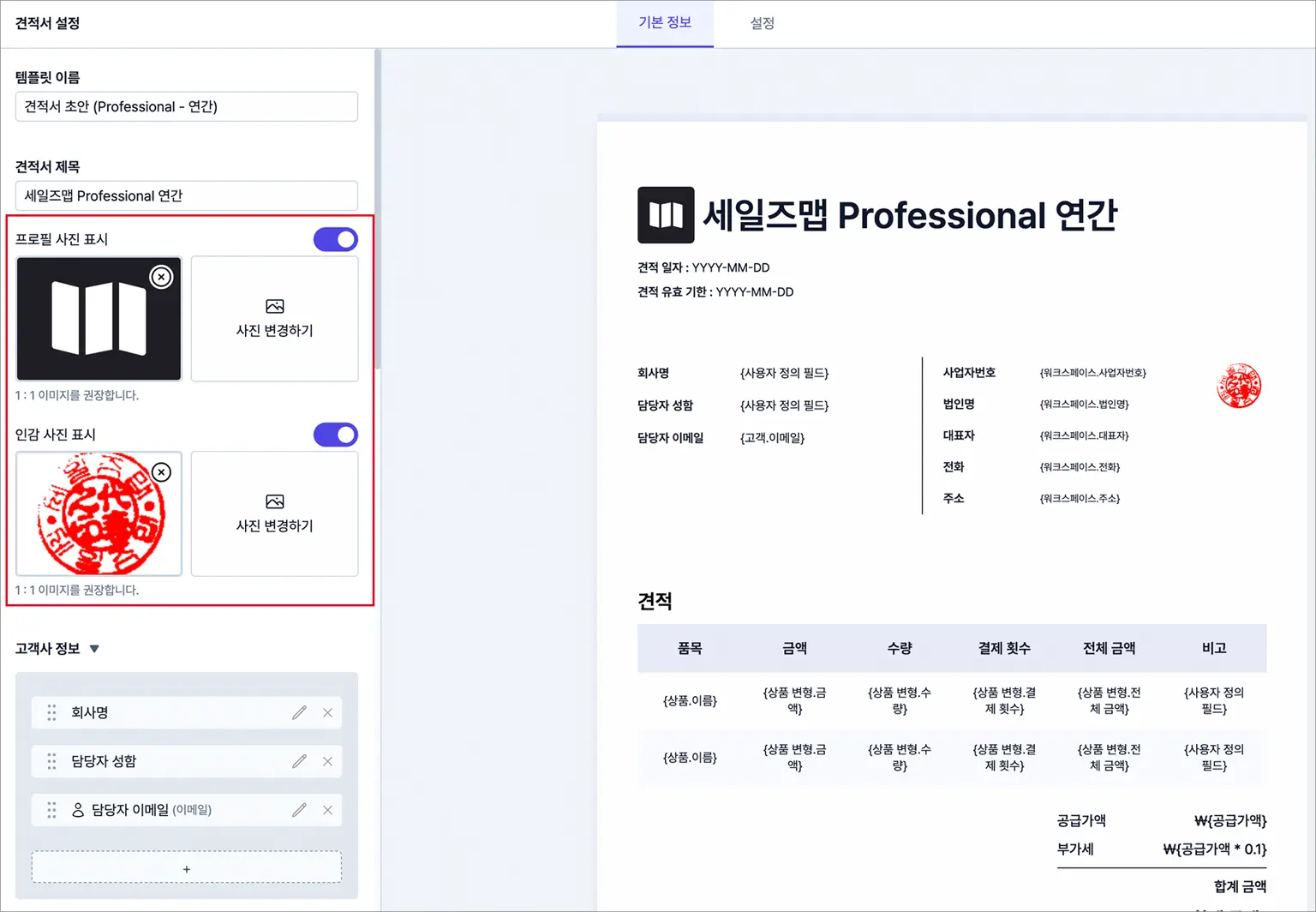This screenshot has height=912, width=1316.
Task: Grab the drag handle of 회사명 row
Action: (x=51, y=712)
